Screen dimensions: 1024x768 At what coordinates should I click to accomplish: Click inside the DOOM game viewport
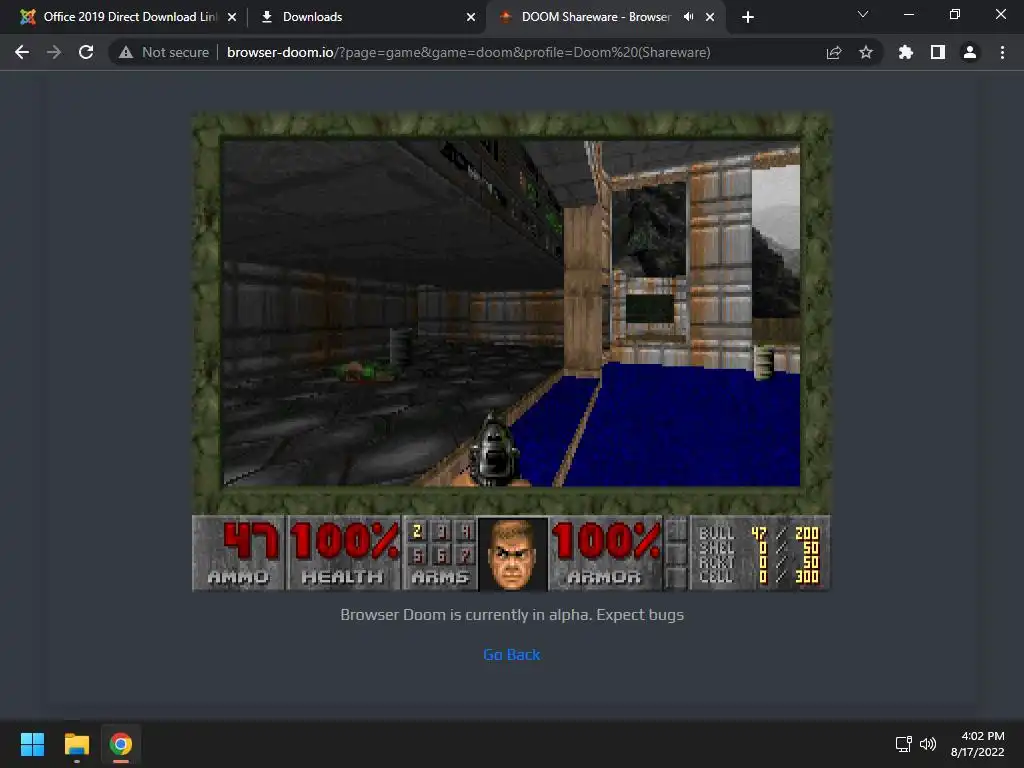pyautogui.click(x=511, y=313)
